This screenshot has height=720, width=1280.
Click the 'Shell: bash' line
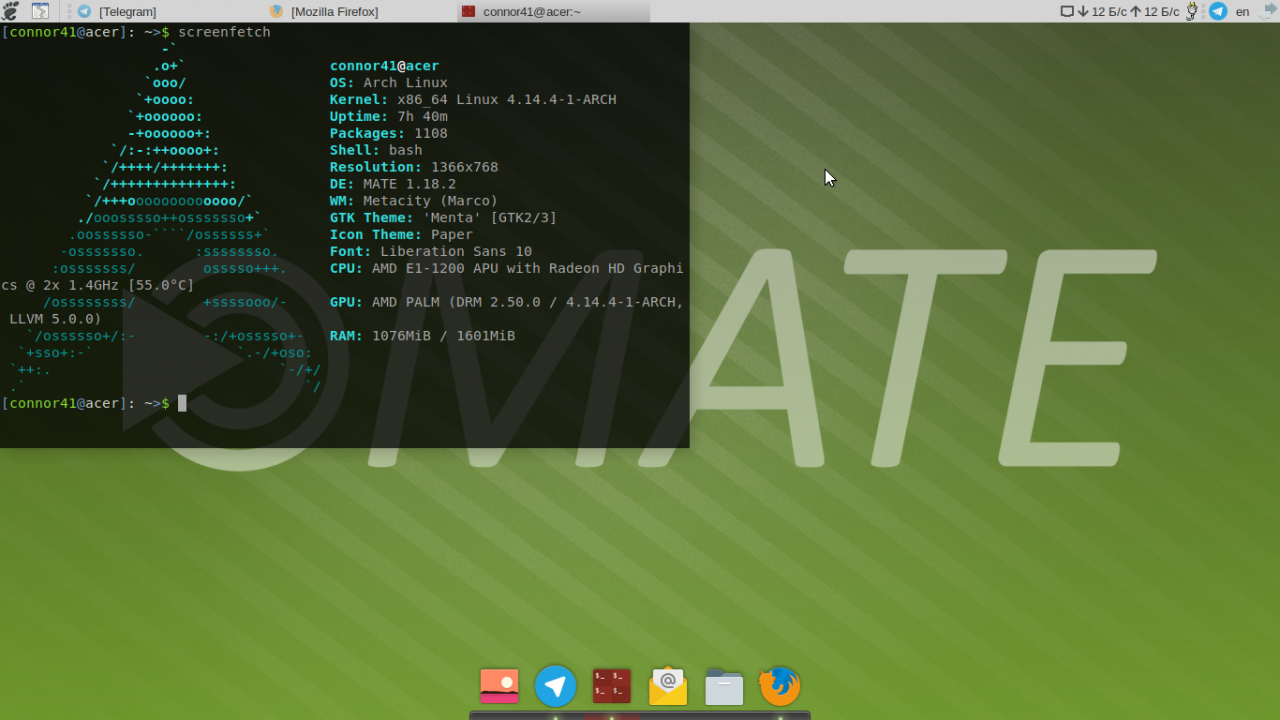pyautogui.click(x=376, y=150)
